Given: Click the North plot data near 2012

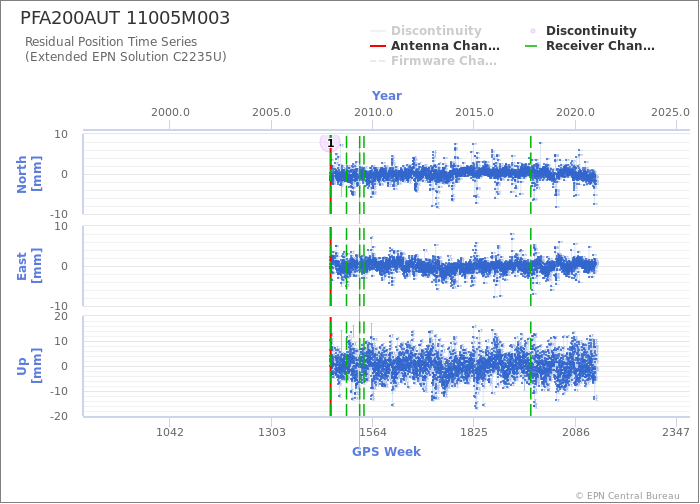Looking at the screenshot, I should 413,174.
